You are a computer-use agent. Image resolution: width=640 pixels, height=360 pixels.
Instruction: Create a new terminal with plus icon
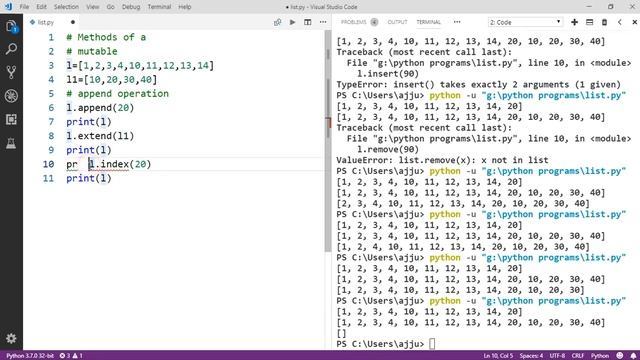tap(574, 22)
